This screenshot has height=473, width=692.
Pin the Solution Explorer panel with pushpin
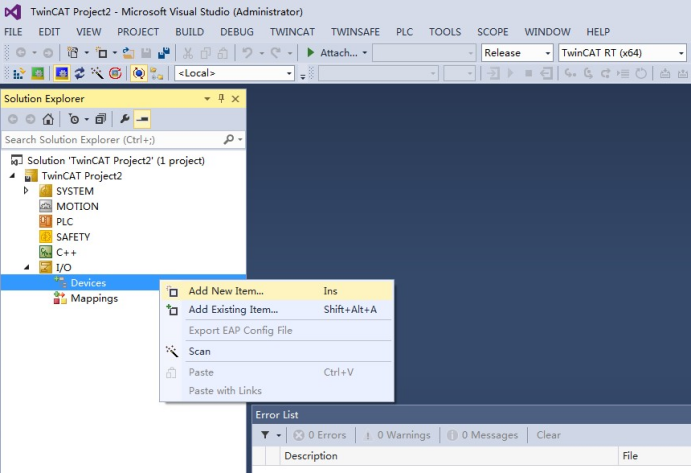(221, 98)
